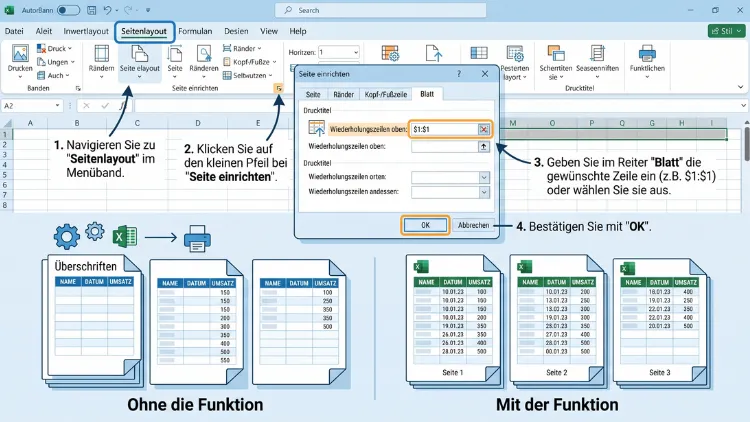Click the page with up-arrow ribbon icon
This screenshot has height=422, width=750.
(434, 54)
